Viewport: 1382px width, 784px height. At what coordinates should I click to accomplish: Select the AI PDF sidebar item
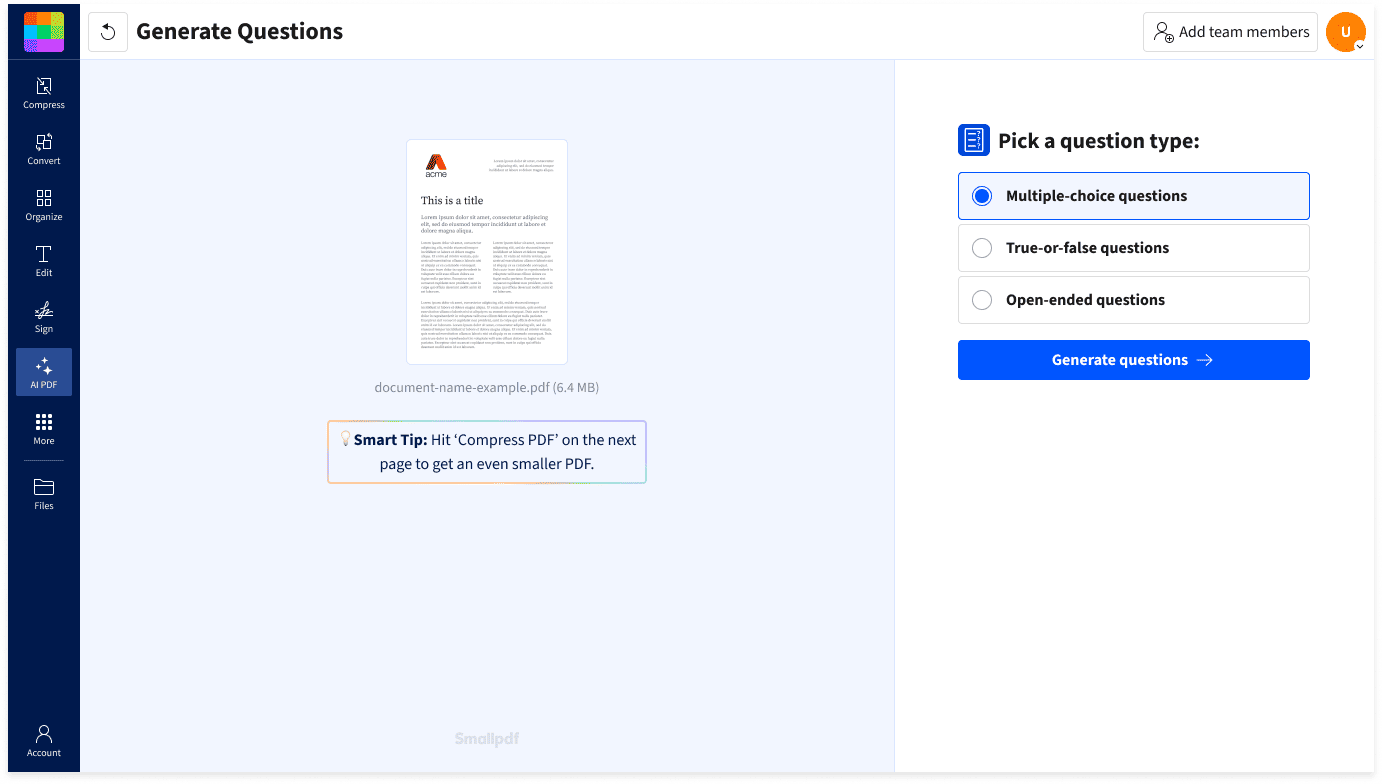click(44, 373)
